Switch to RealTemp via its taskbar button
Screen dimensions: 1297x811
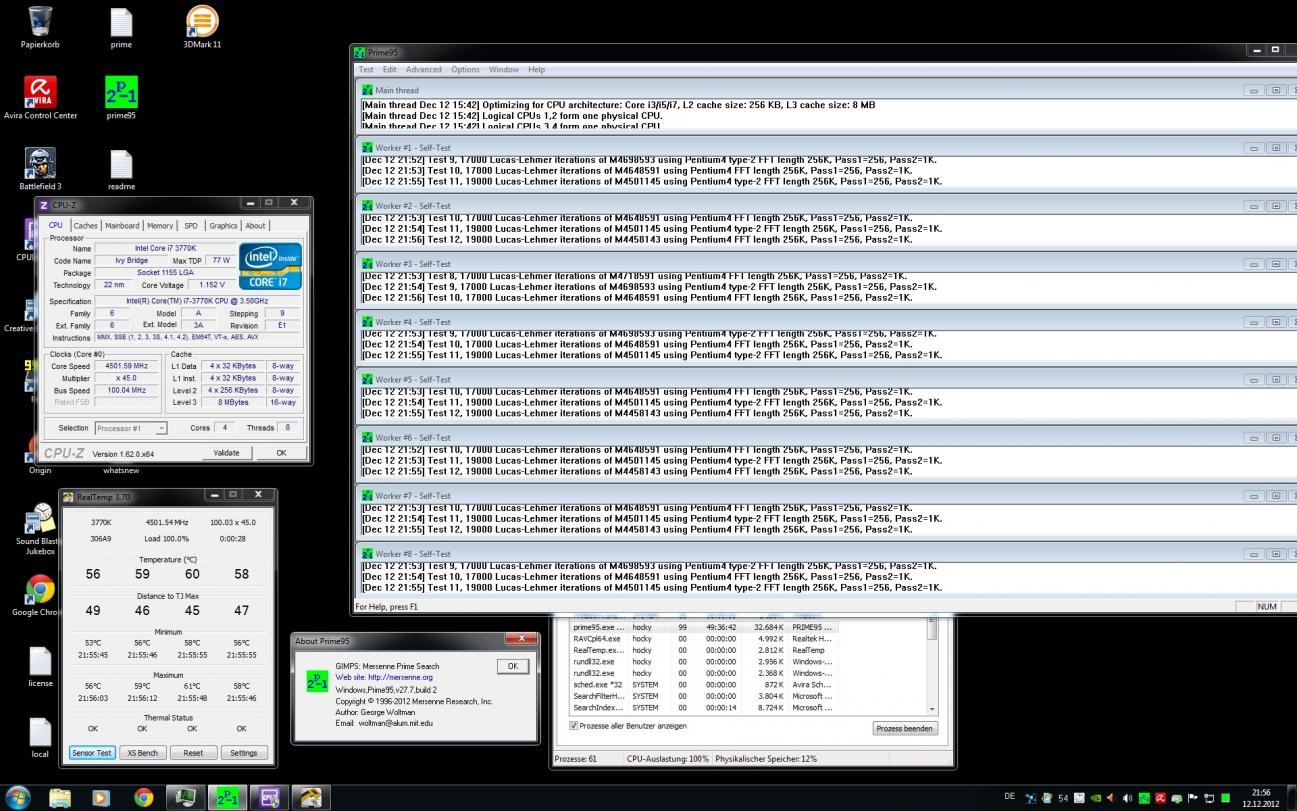311,797
